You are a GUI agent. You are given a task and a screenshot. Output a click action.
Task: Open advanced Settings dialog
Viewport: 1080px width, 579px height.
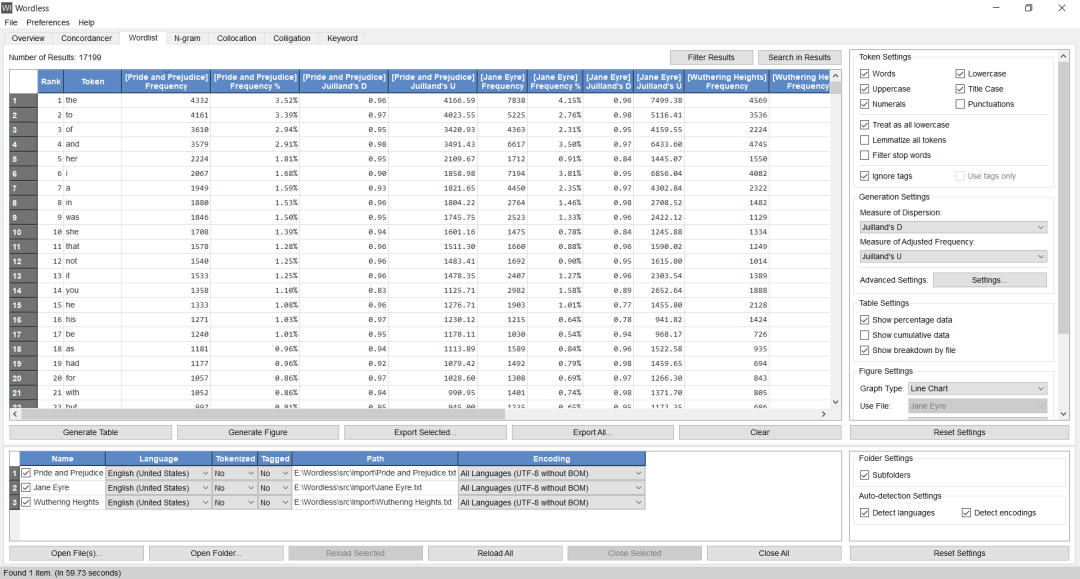(989, 280)
